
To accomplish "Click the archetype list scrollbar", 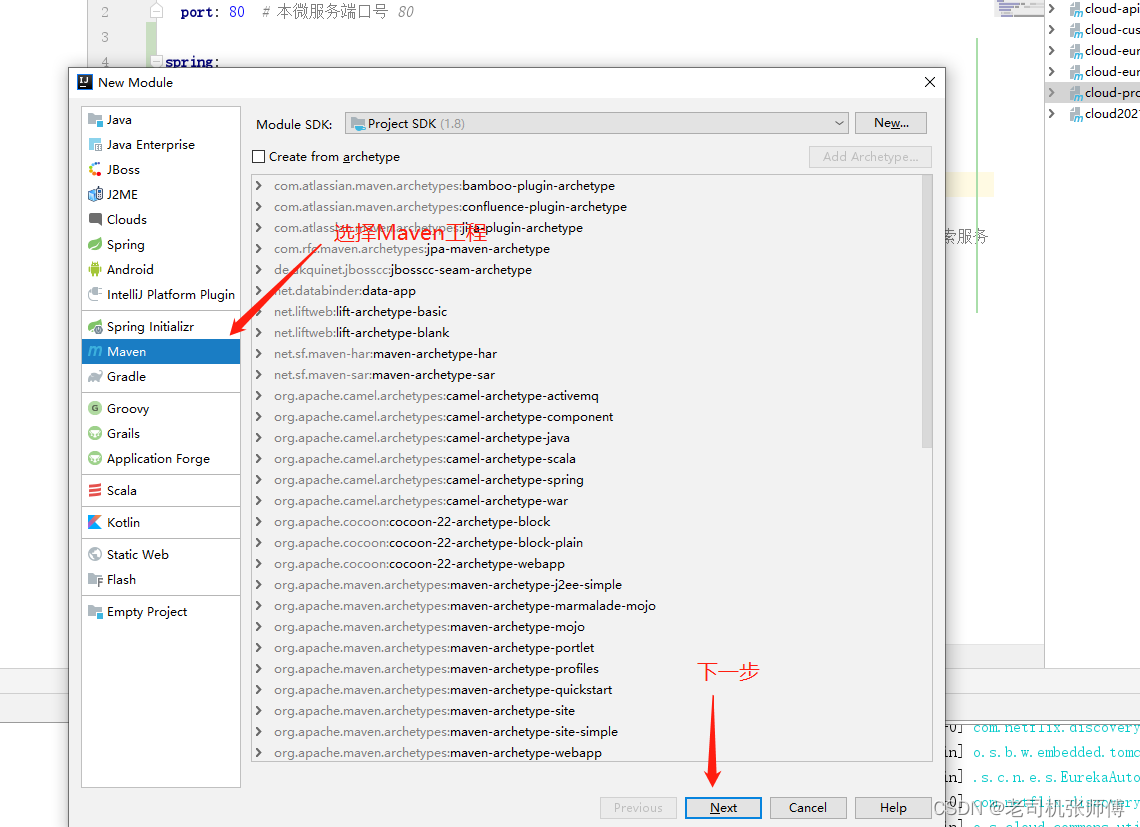I will pos(926,311).
